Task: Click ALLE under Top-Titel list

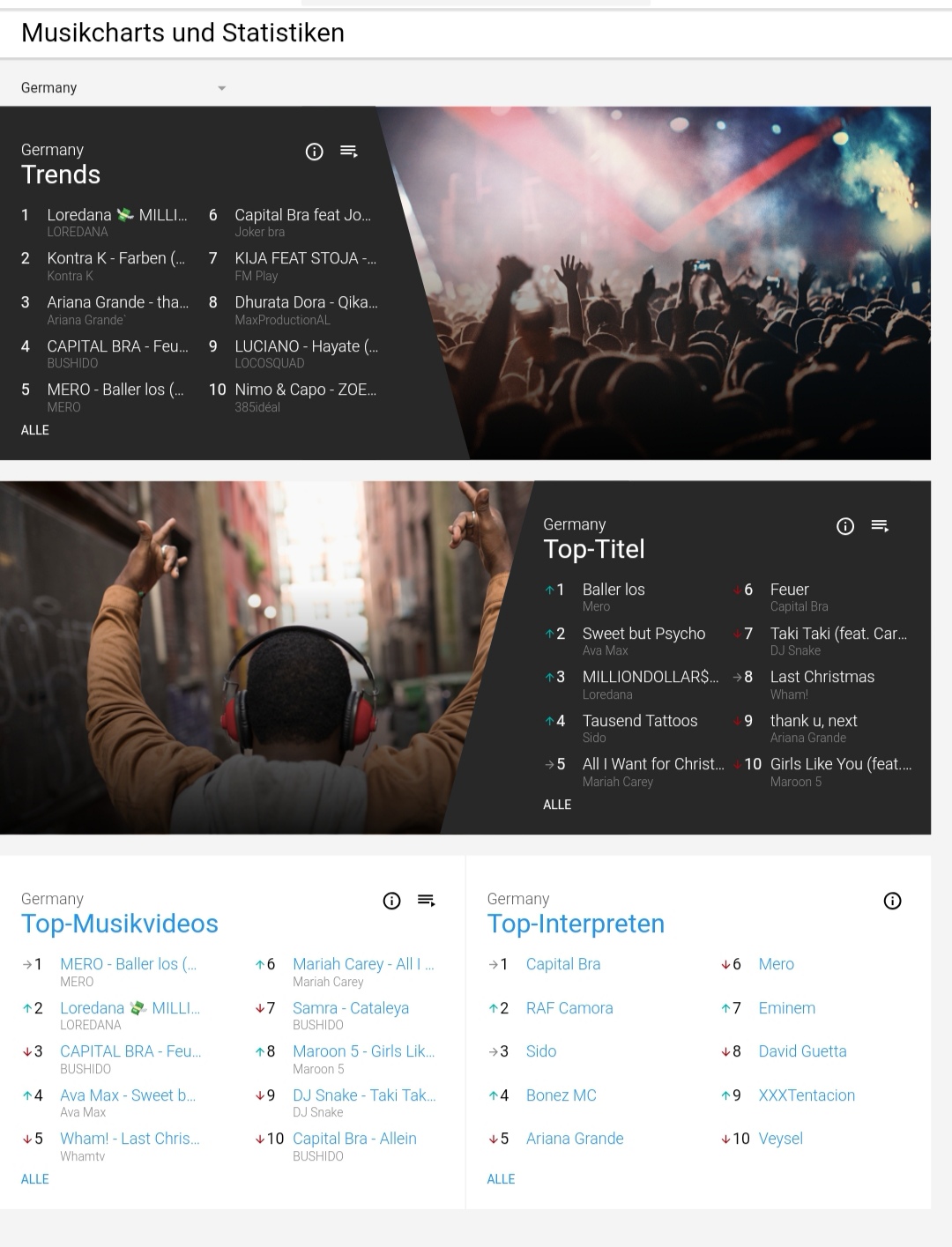Action: pyautogui.click(x=557, y=805)
